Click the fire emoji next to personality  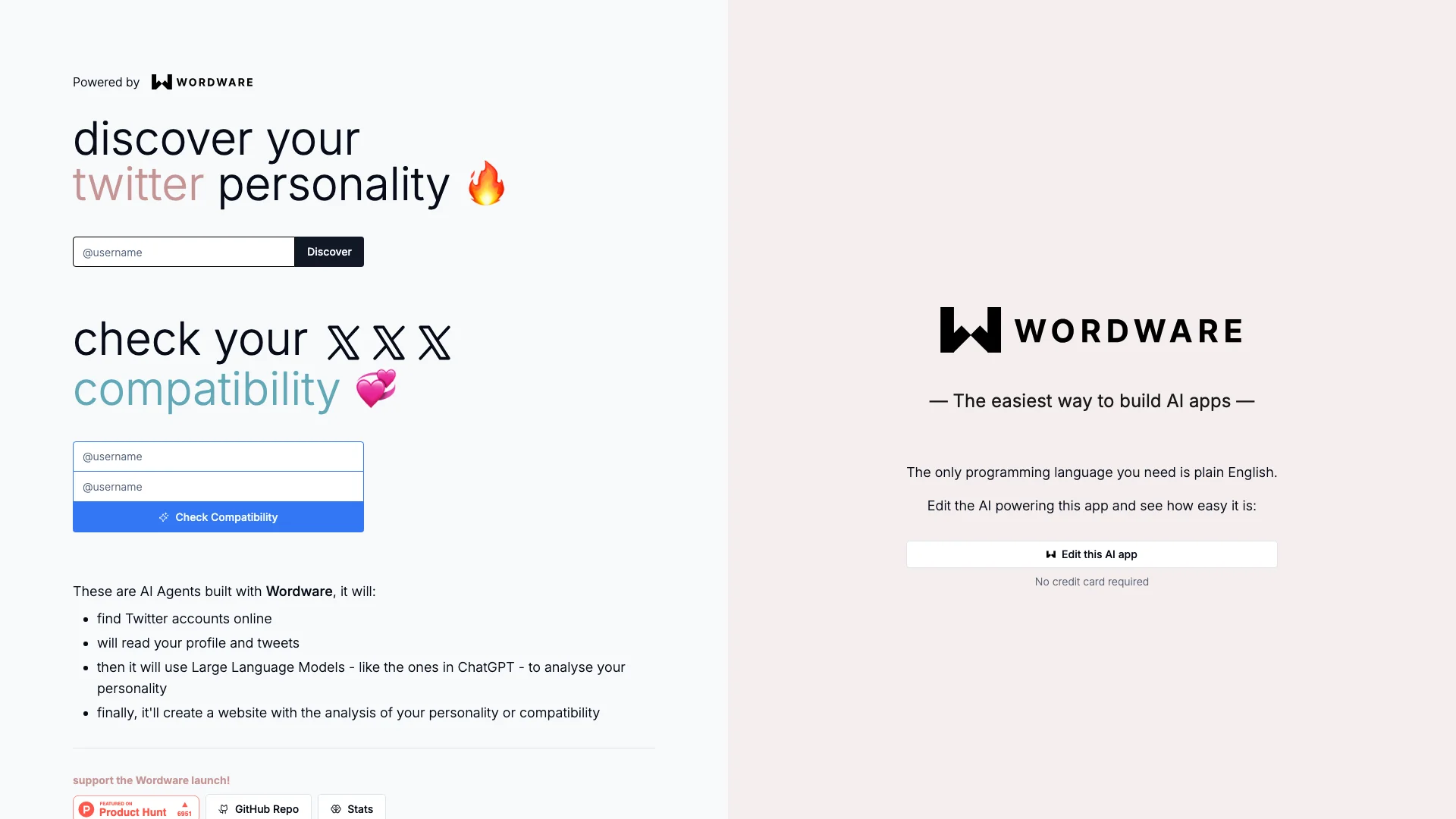tap(488, 183)
